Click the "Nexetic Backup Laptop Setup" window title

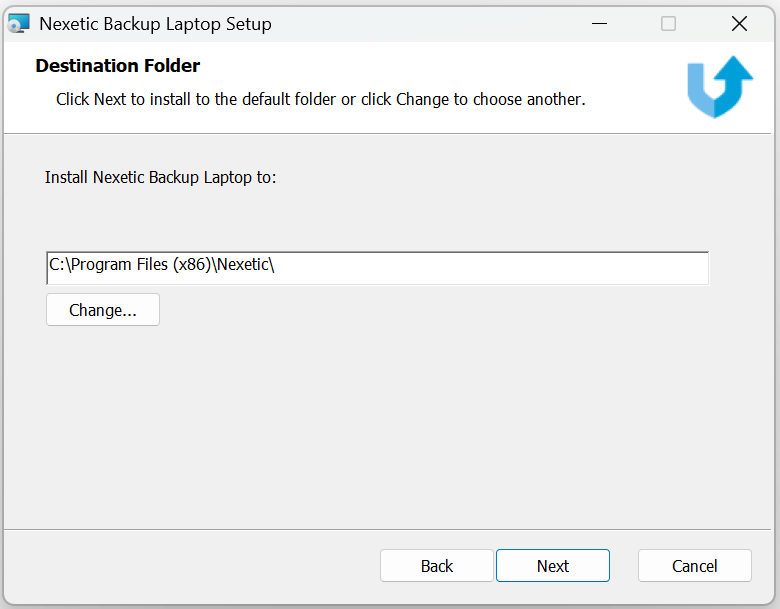point(155,24)
